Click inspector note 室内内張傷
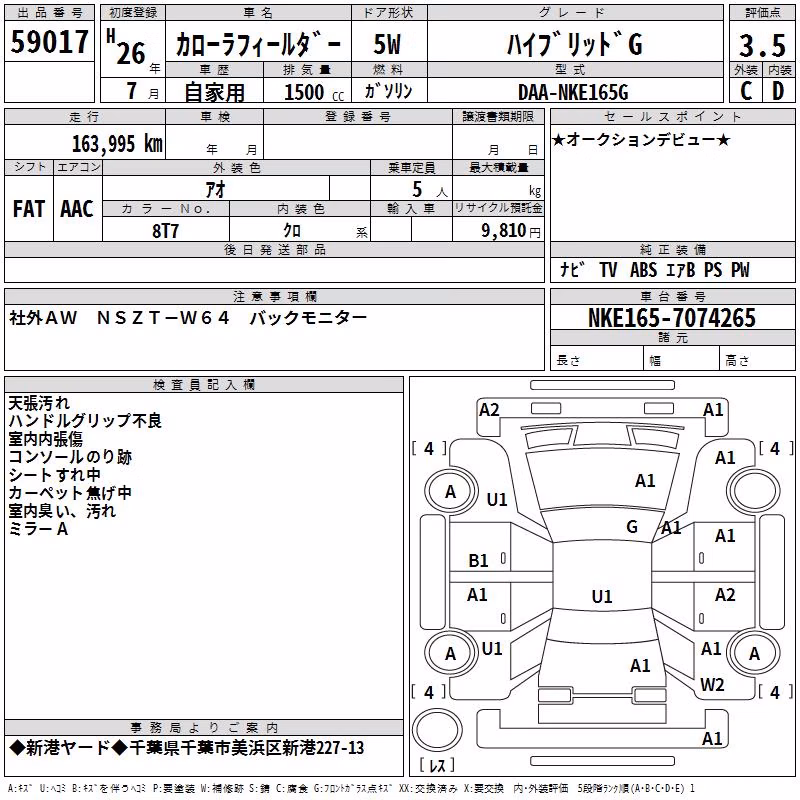 [x=45, y=439]
